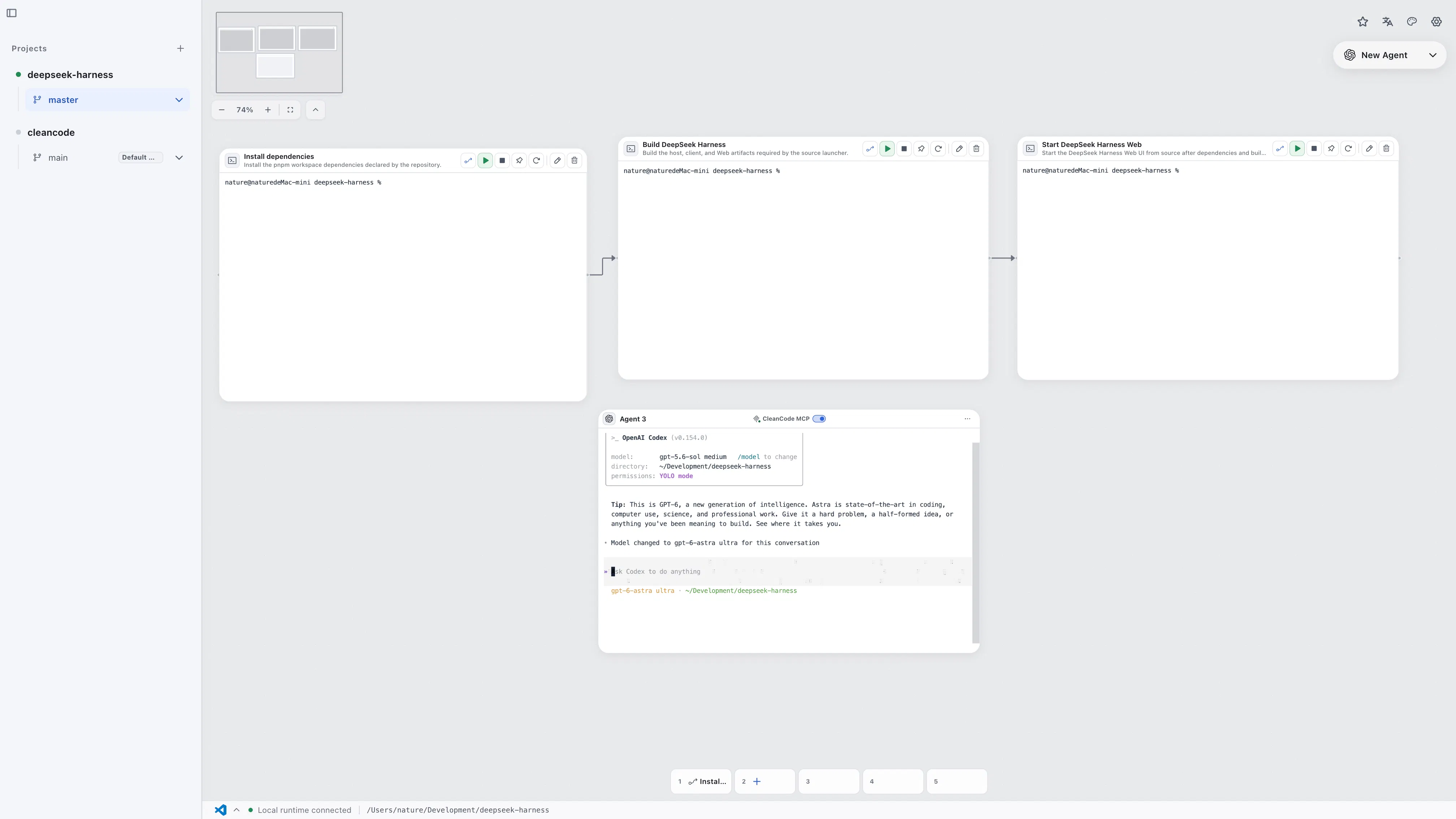The width and height of the screenshot is (1456, 819).
Task: Expand the status bar chevron beside VS Code
Action: pos(236,810)
